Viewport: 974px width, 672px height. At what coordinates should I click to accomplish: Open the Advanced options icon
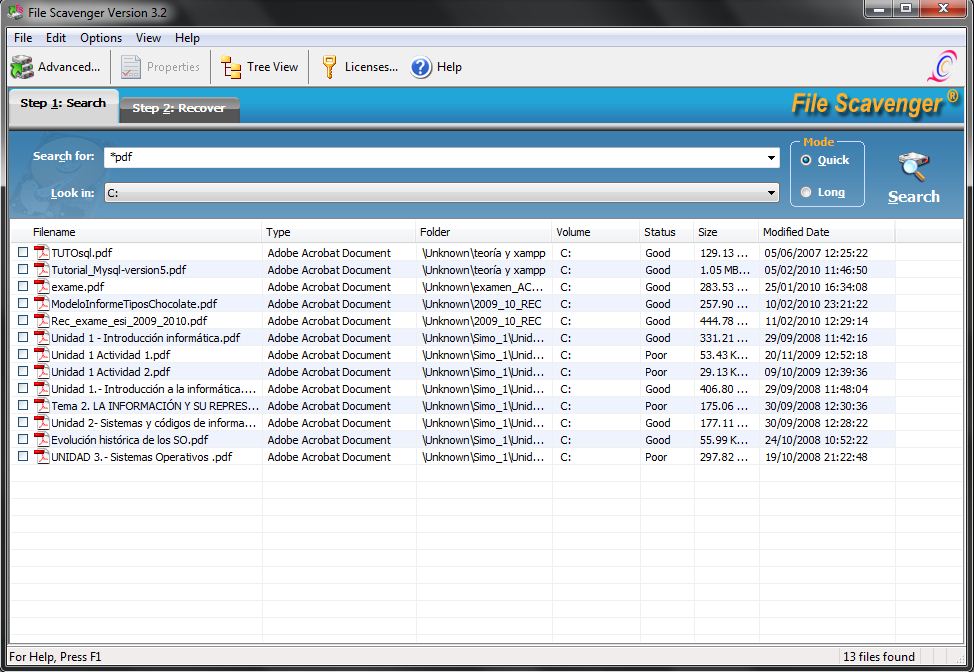[22, 67]
